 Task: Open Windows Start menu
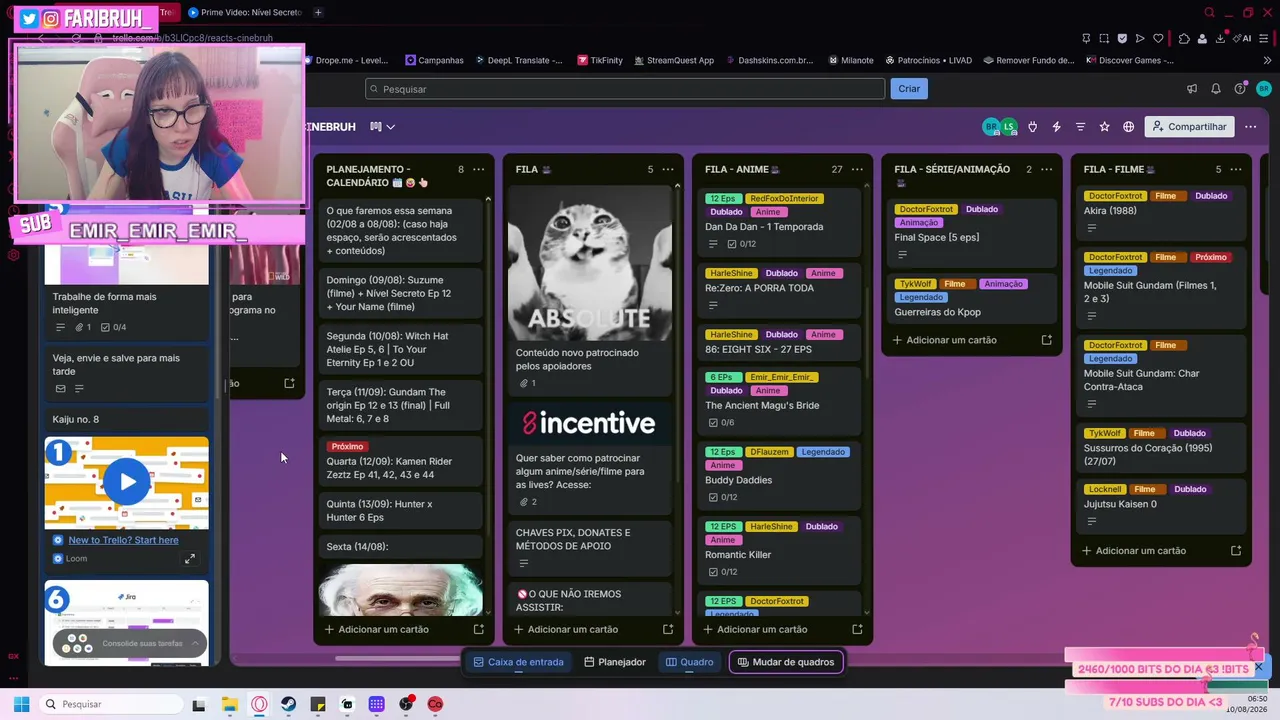[21, 704]
